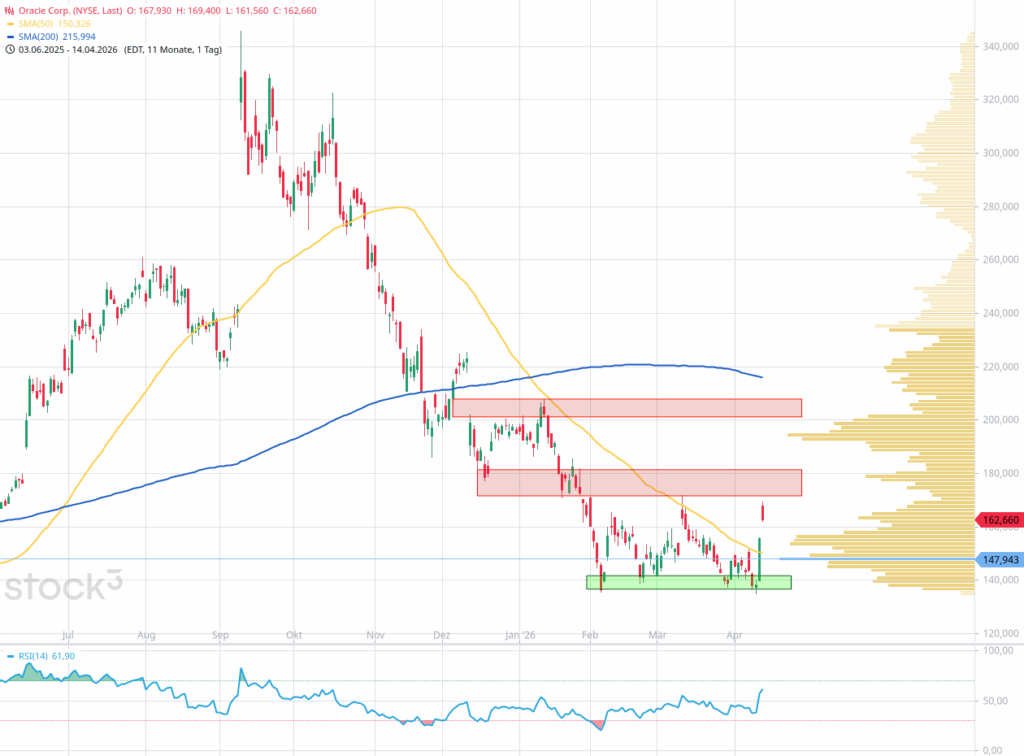Click the candlestick icon beside Oracle Corp.
This screenshot has height=756, width=1024.
click(x=10, y=8)
